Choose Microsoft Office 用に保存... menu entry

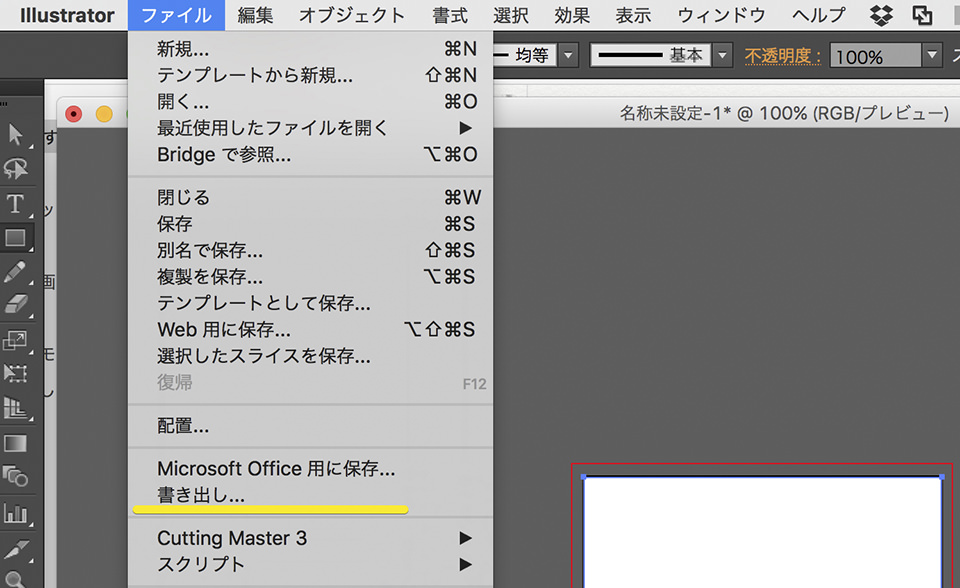(310, 469)
